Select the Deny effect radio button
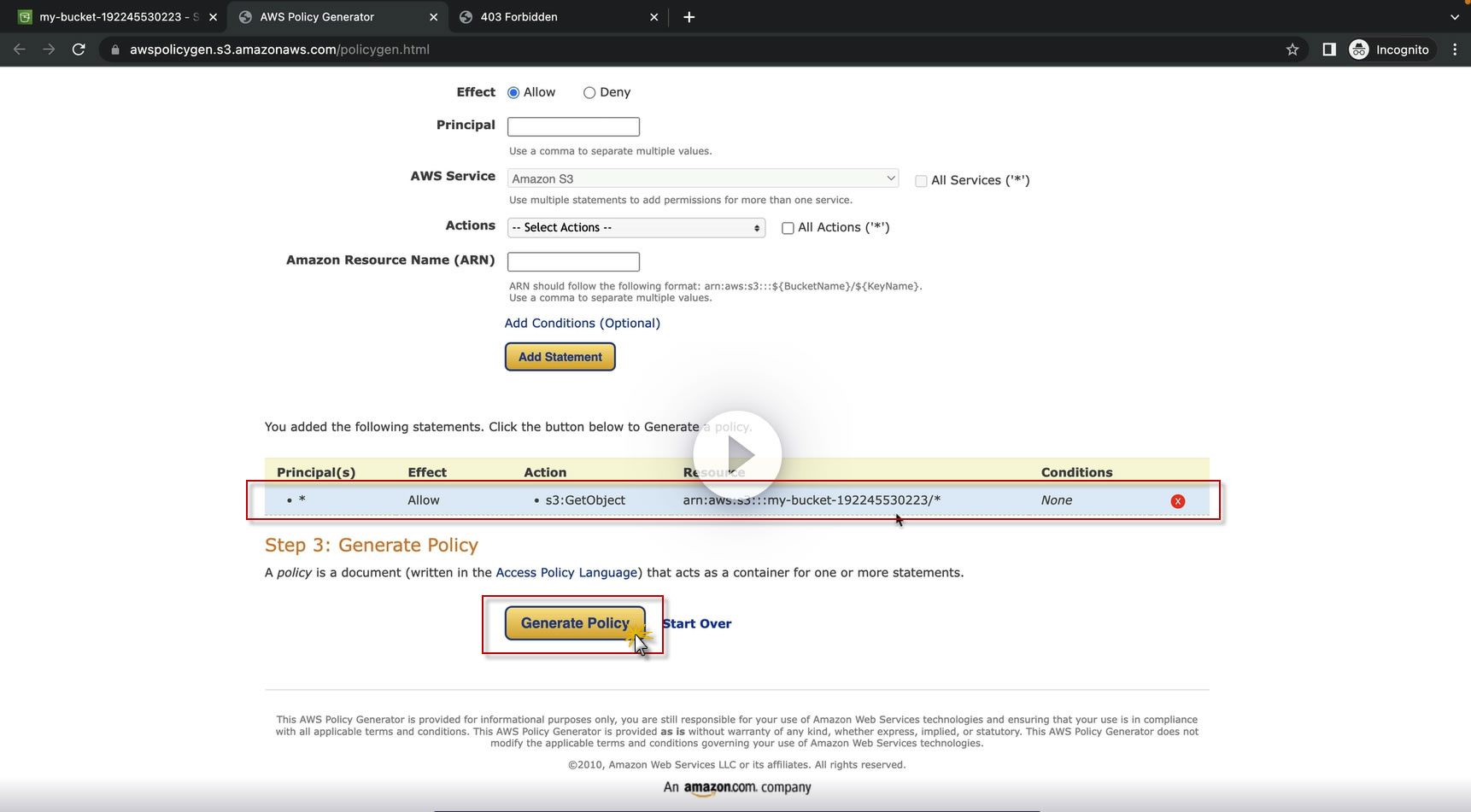1471x812 pixels. click(x=589, y=92)
